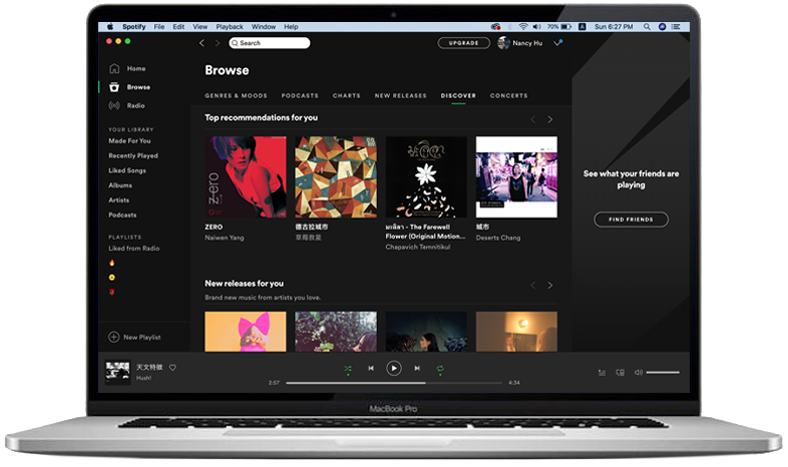This screenshot has height=467, width=788.
Task: Click the Wi-Fi icon in menu bar
Action: click(523, 27)
